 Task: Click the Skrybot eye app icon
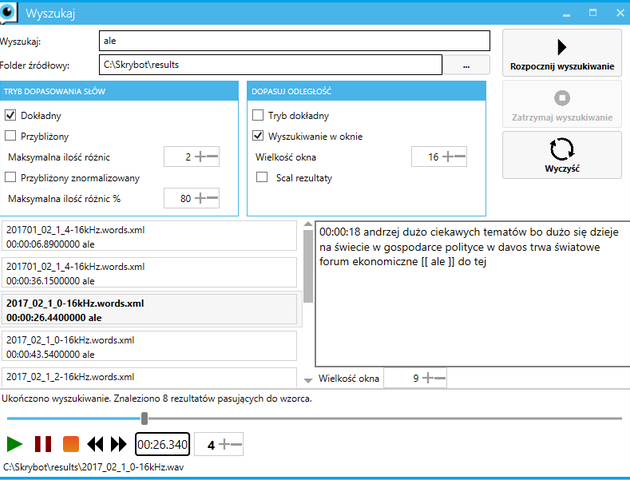tap(8, 12)
